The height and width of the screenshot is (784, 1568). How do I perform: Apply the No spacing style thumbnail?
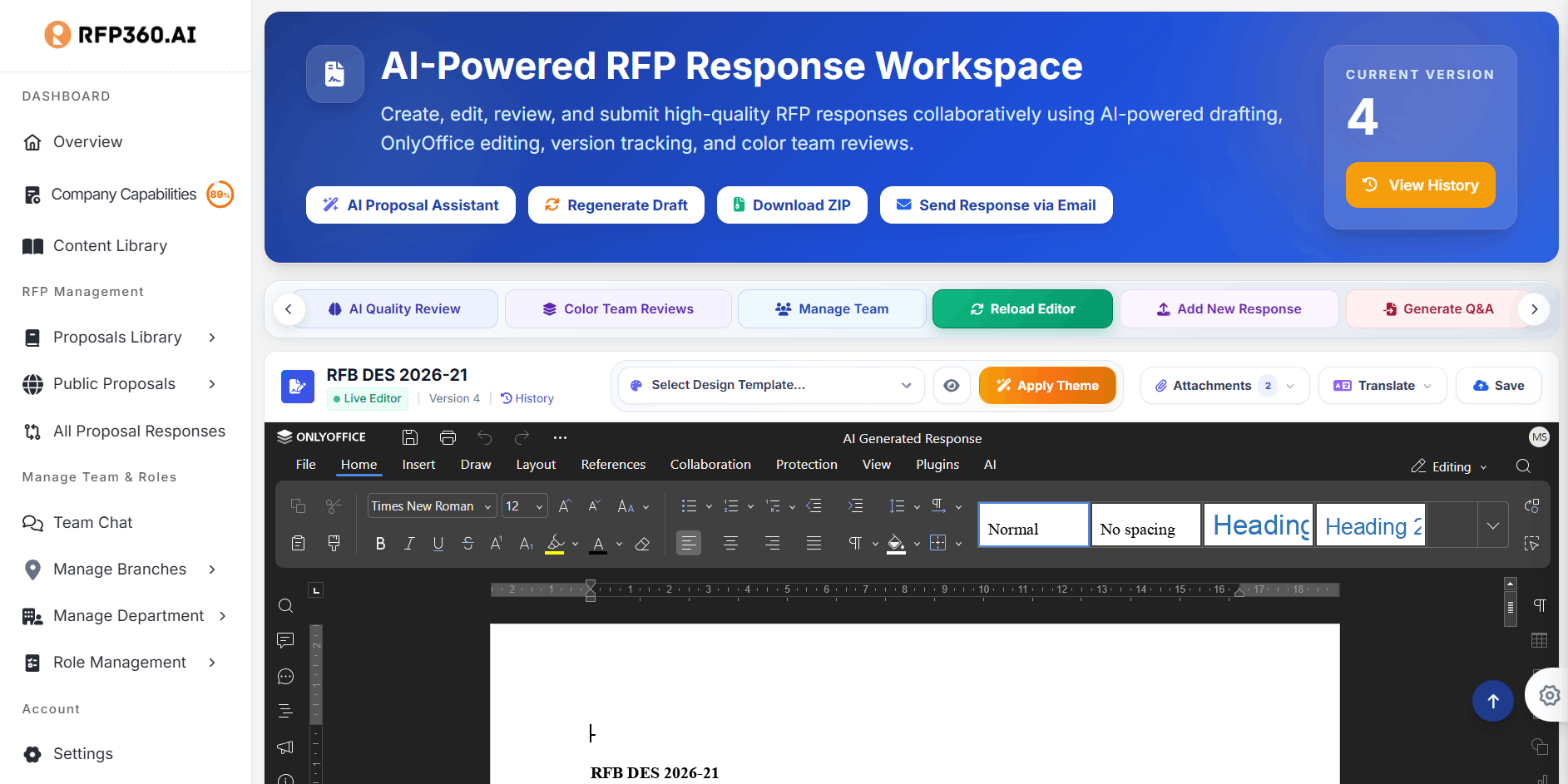point(1145,525)
